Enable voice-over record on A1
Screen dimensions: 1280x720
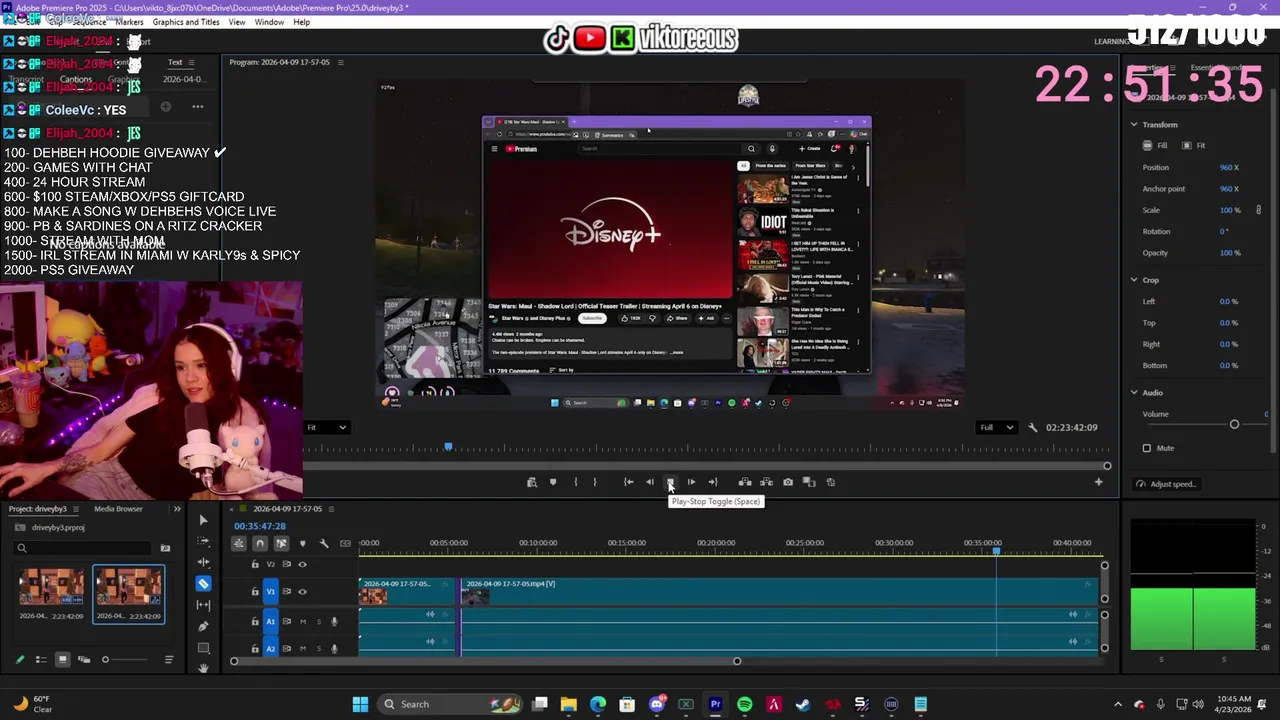pos(334,621)
